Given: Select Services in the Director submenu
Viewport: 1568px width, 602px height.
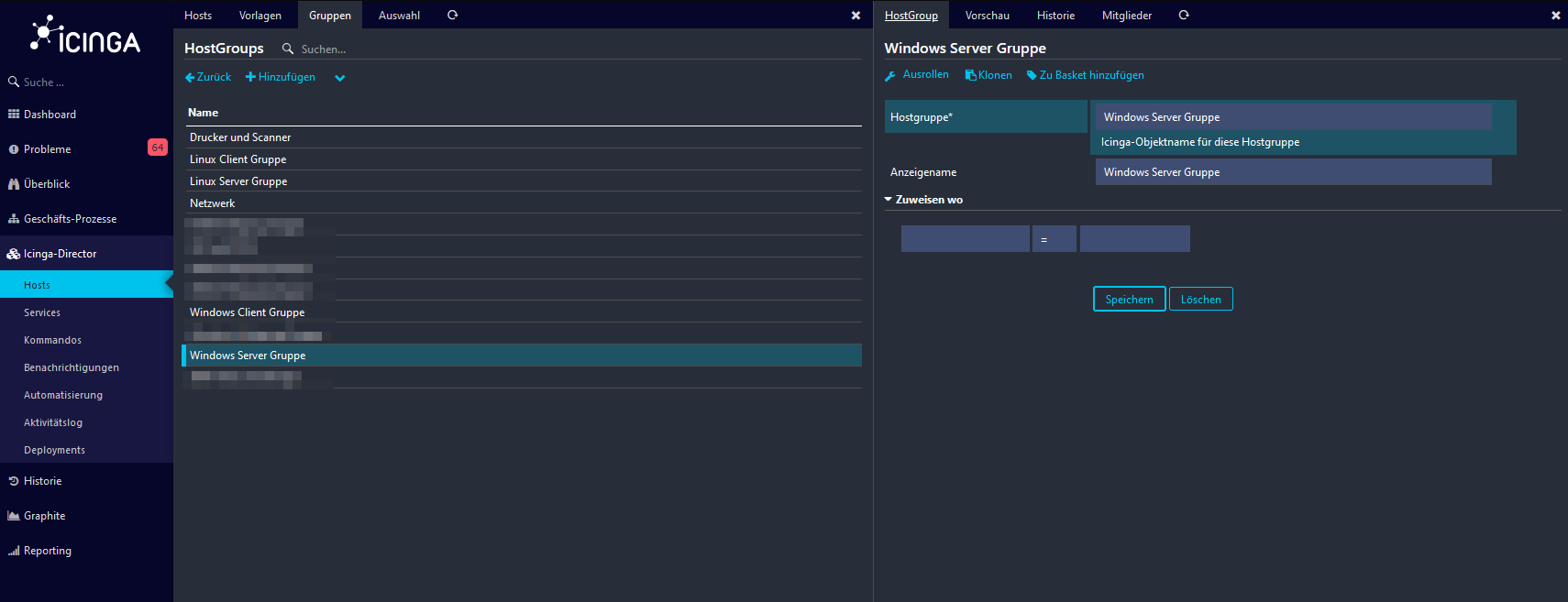Looking at the screenshot, I should (x=42, y=312).
